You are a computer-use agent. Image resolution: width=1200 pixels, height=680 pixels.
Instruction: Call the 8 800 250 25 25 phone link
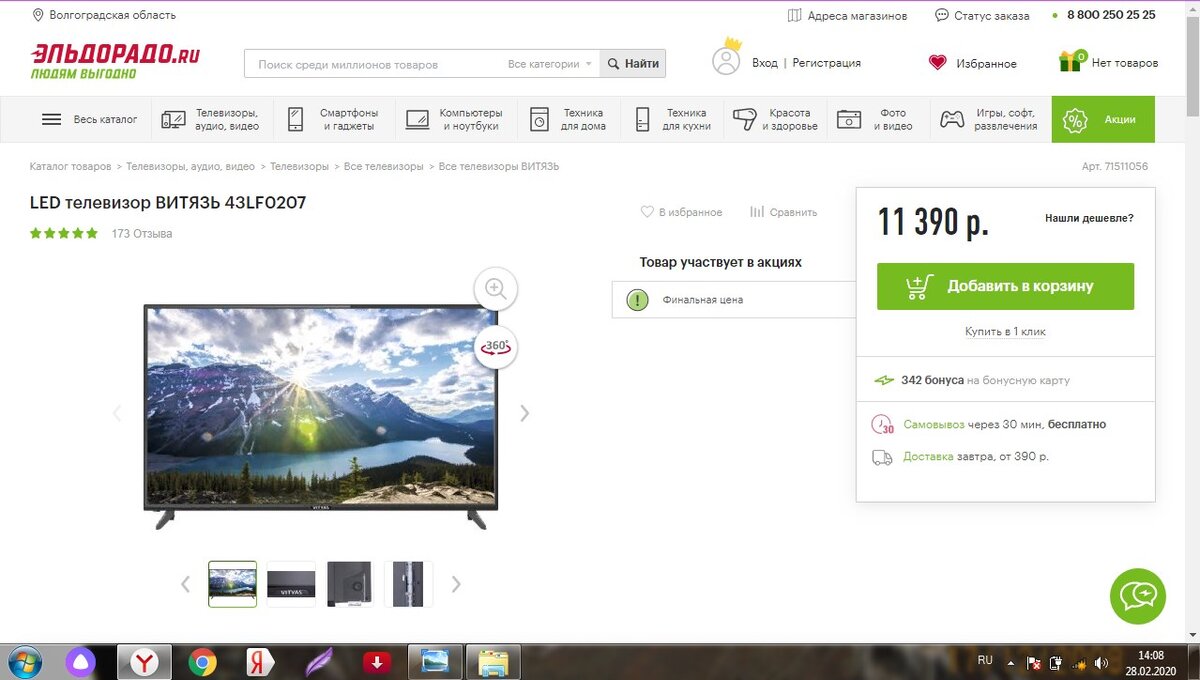[1111, 15]
